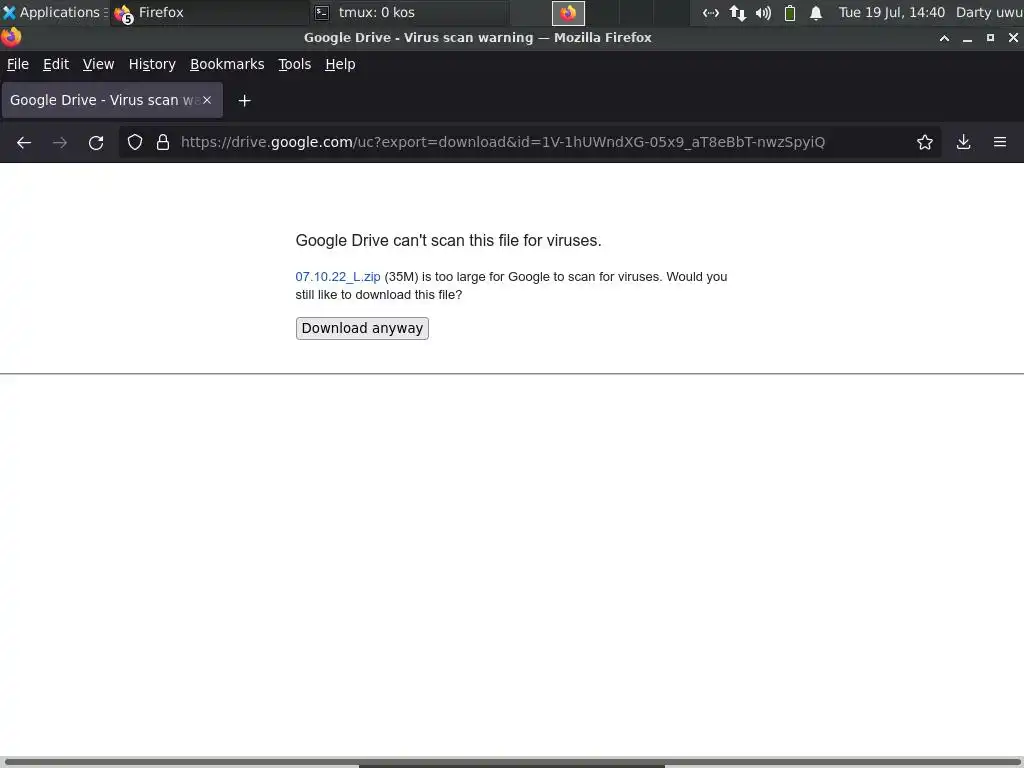This screenshot has height=768, width=1024.
Task: Close the Google Drive virus scan tab
Action: click(x=207, y=100)
